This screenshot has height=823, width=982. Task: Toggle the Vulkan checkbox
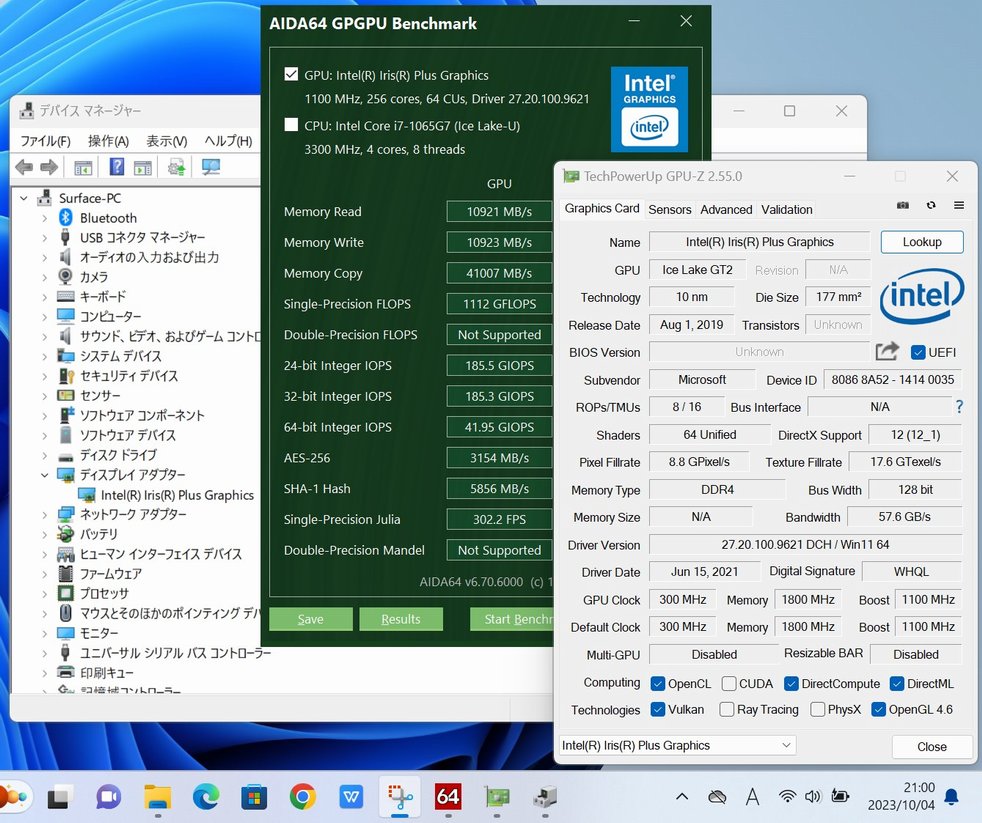pos(658,709)
